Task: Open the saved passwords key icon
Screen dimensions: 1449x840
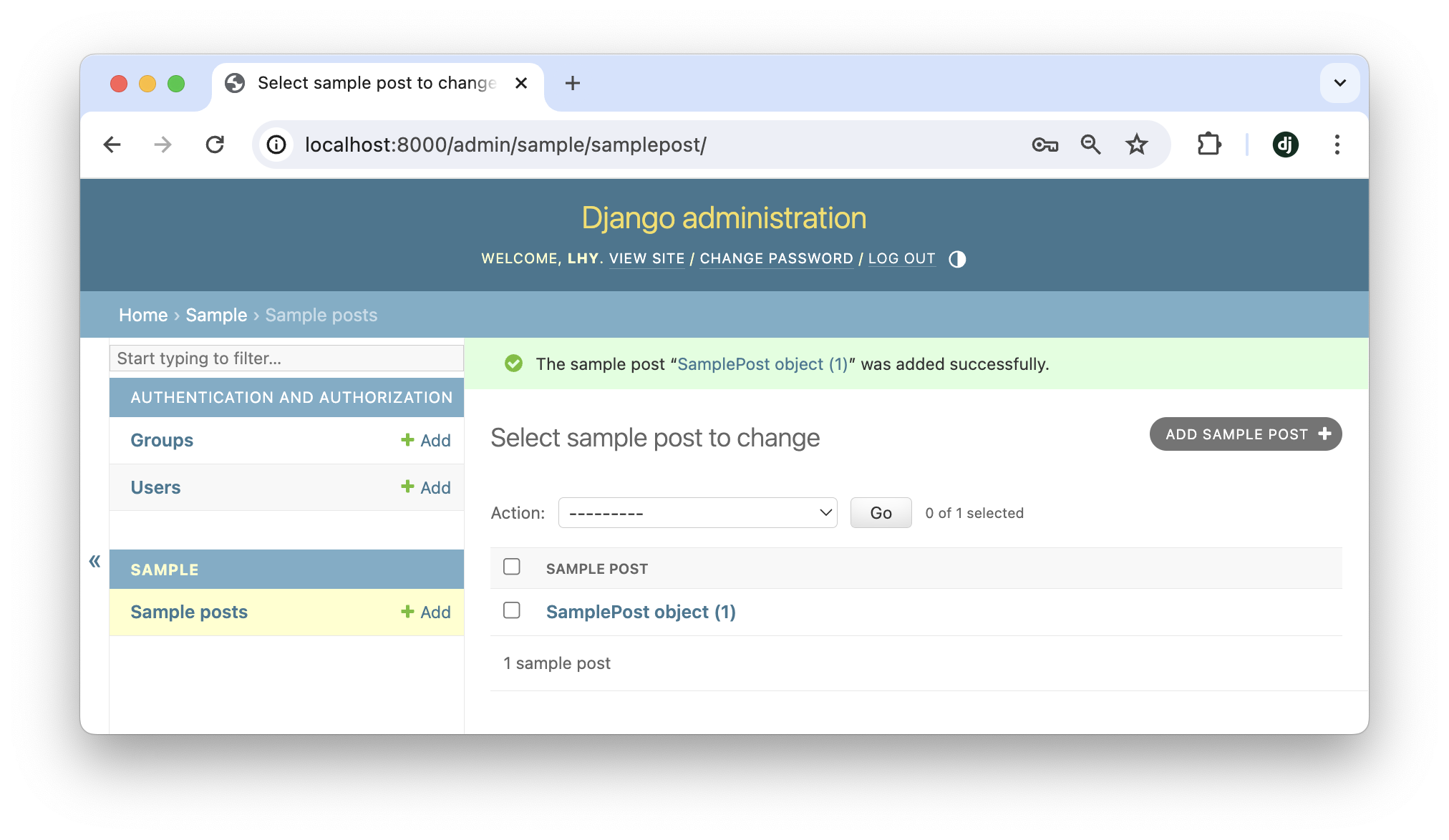Action: click(1045, 145)
